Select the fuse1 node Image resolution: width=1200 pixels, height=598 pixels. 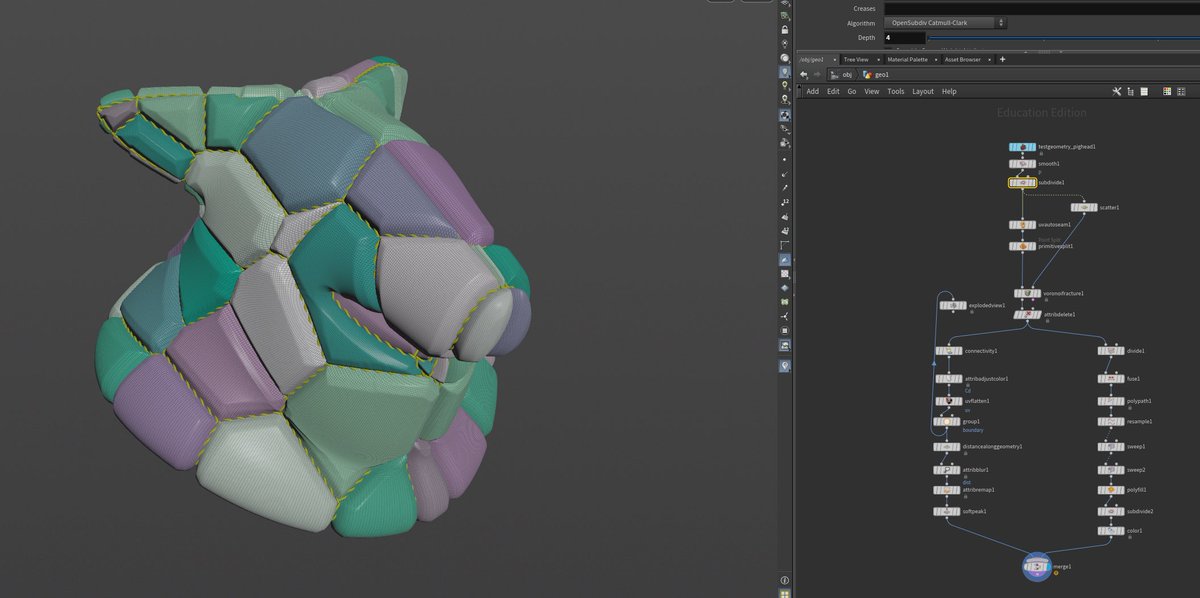tap(1111, 379)
